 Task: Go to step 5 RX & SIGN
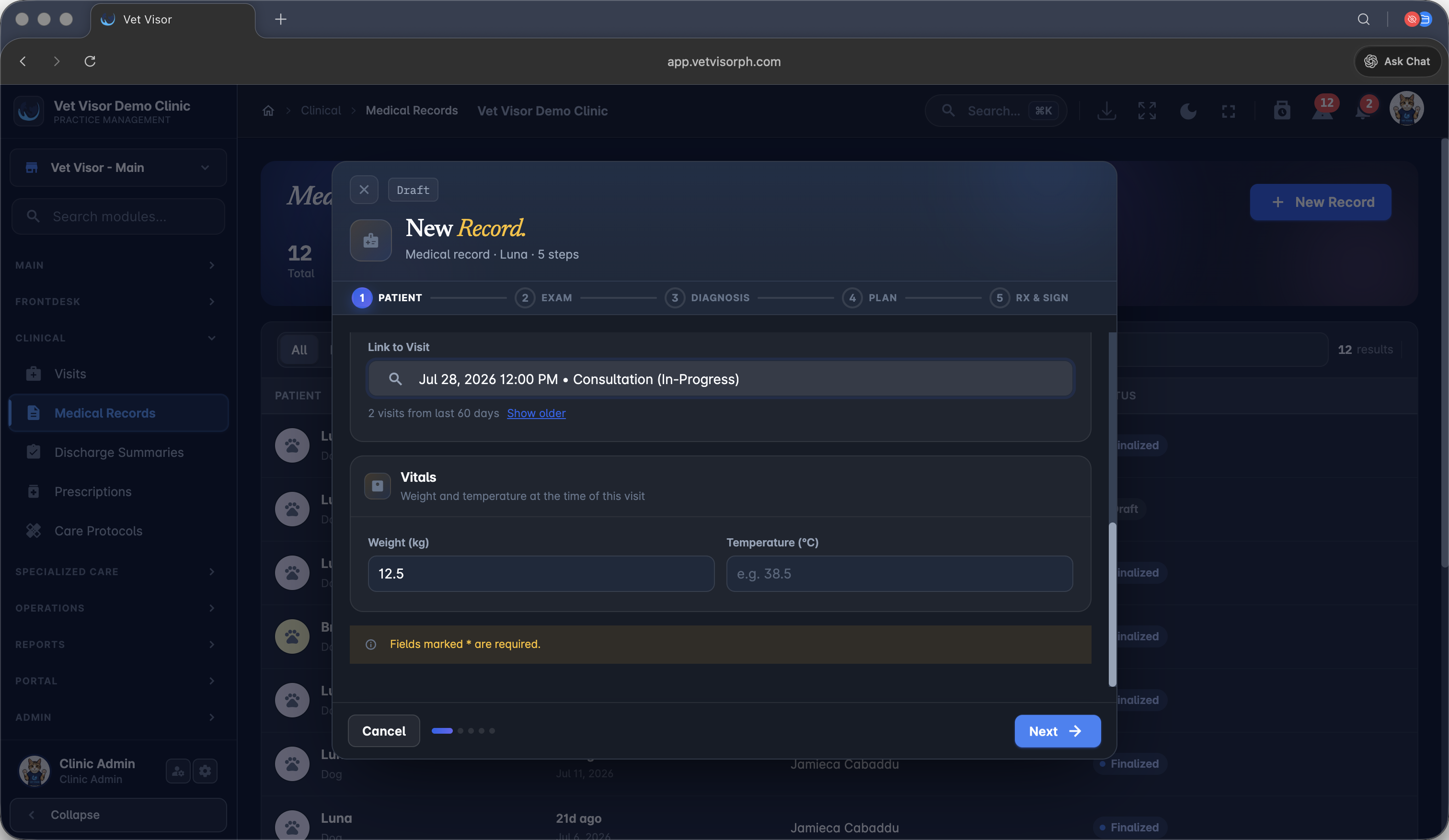pyautogui.click(x=1029, y=297)
